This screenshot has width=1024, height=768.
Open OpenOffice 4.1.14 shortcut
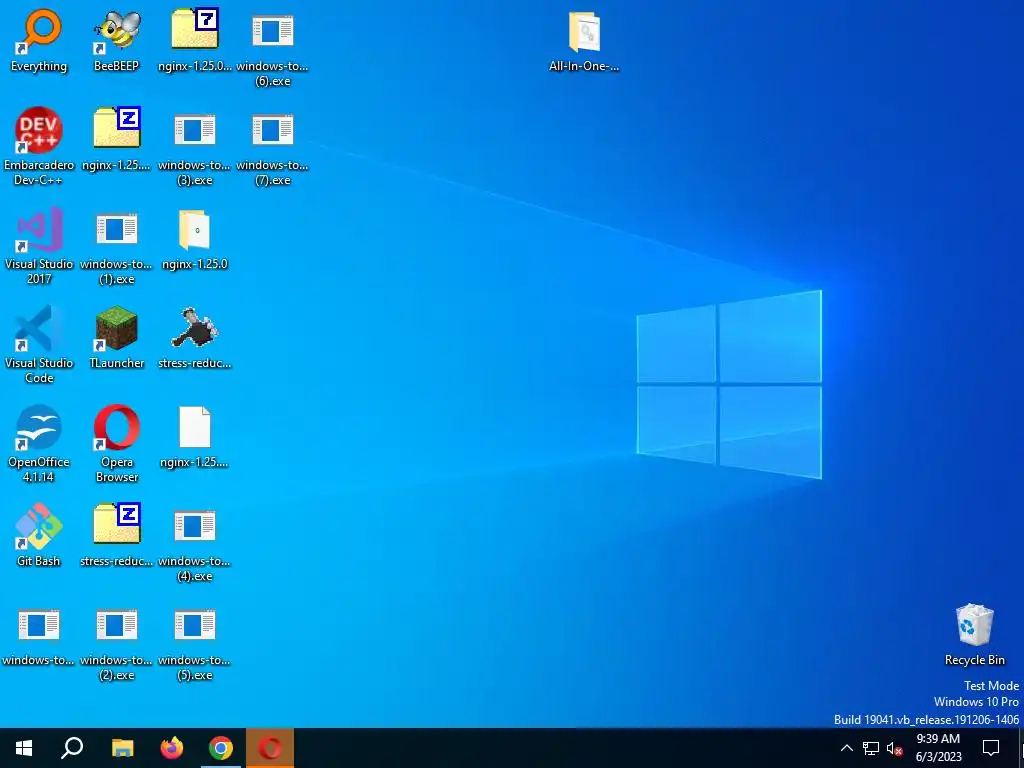pyautogui.click(x=39, y=444)
